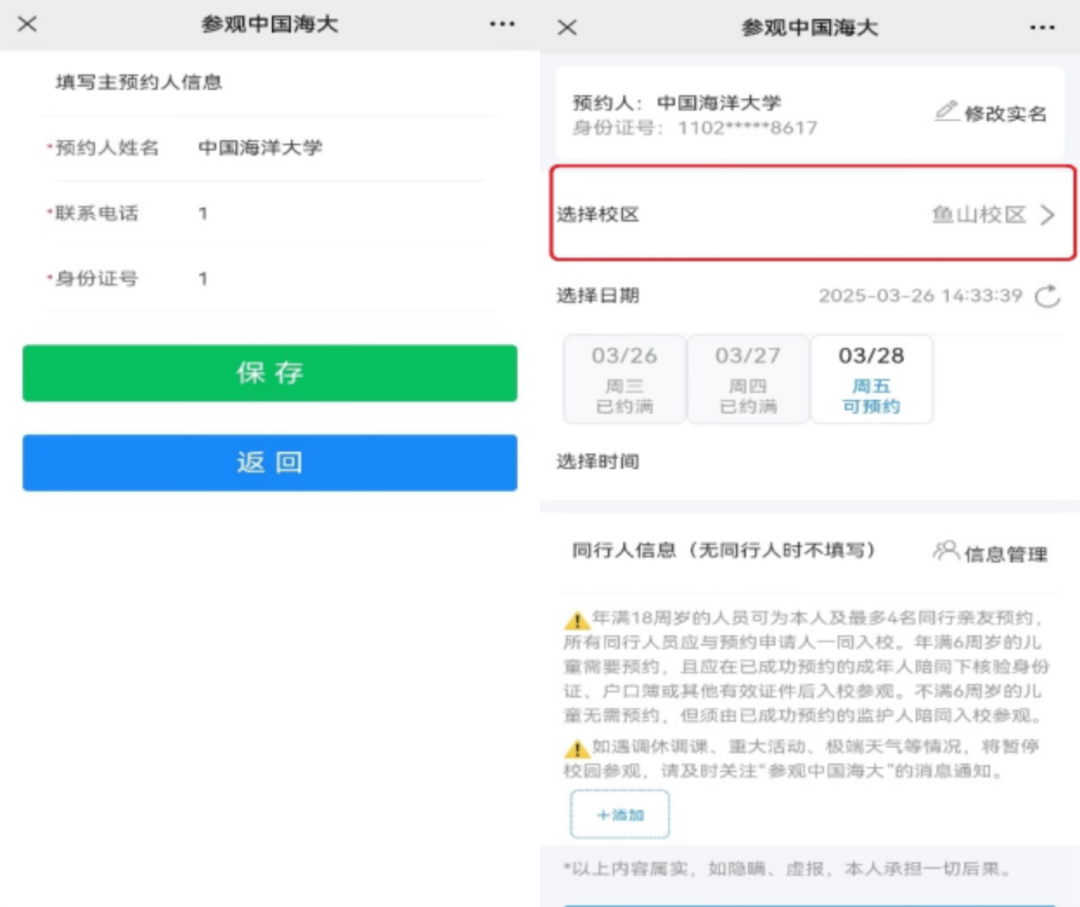Edit the 身份证号 field
Viewport: 1080px width, 907px height.
[269, 279]
